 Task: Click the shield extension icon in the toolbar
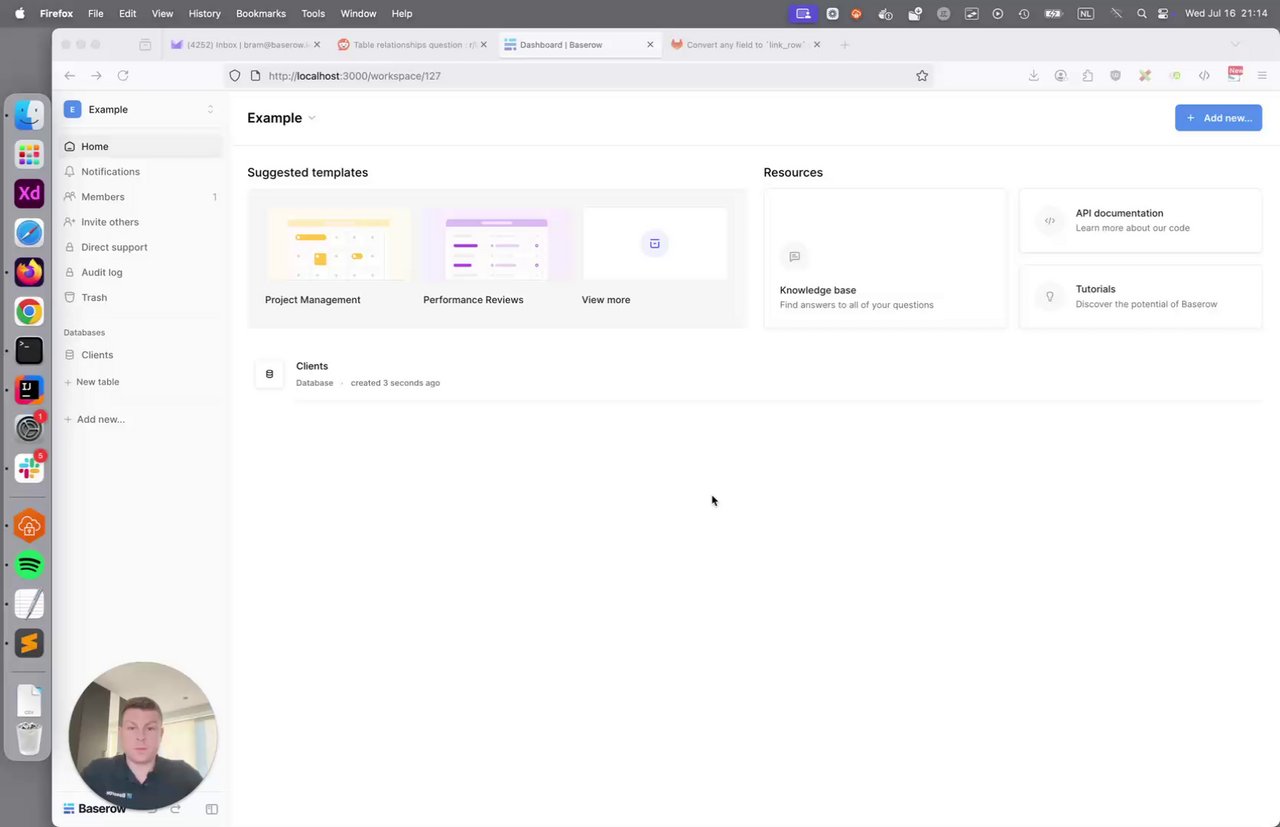[1116, 75]
